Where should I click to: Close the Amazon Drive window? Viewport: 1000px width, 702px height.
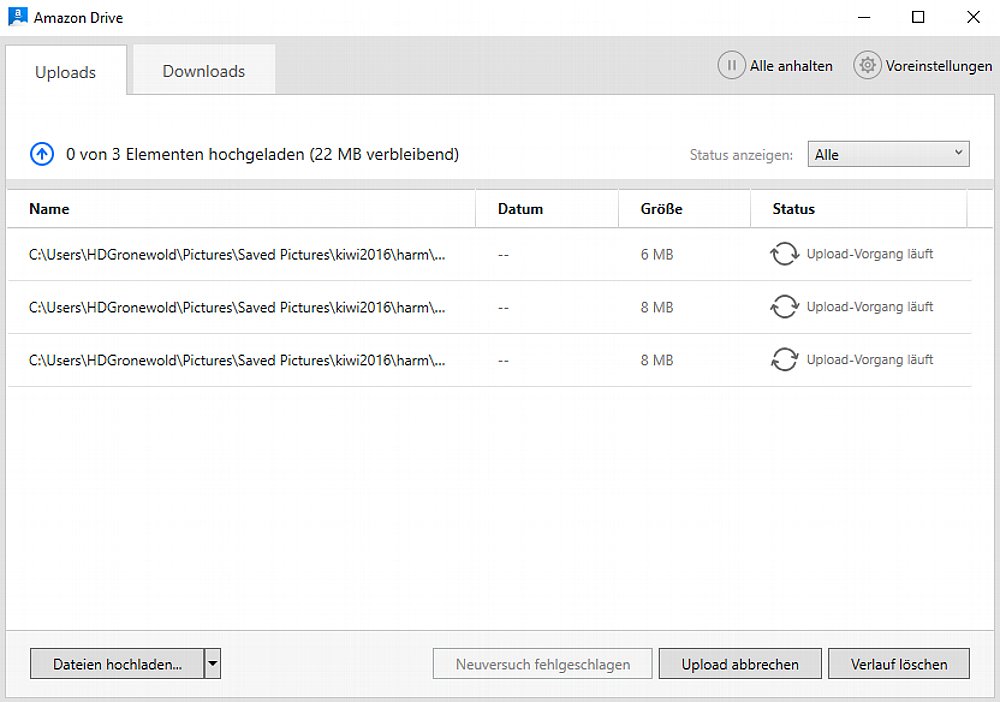point(973,17)
